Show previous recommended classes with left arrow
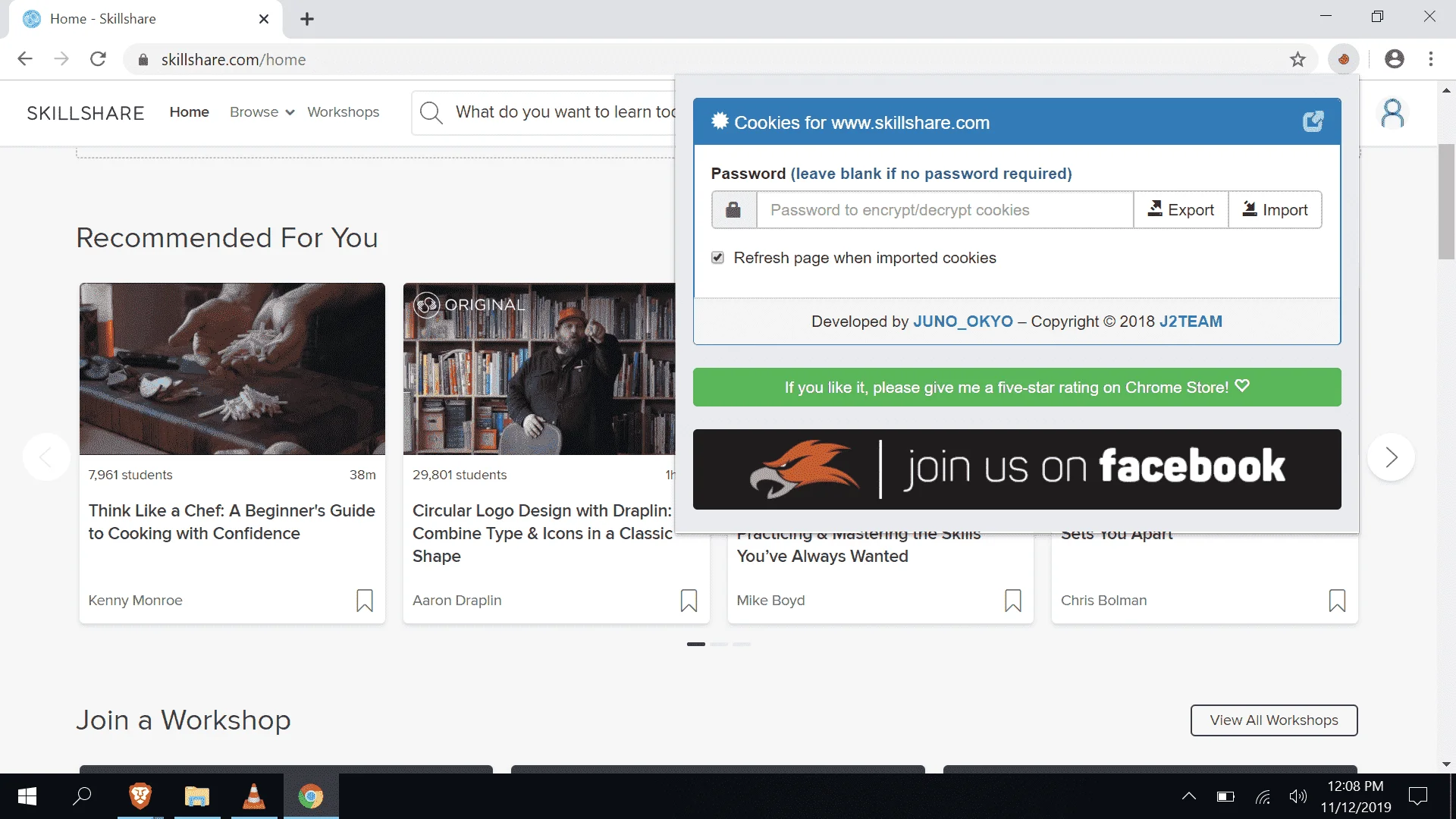Screen dimensions: 1456x819 tap(46, 457)
